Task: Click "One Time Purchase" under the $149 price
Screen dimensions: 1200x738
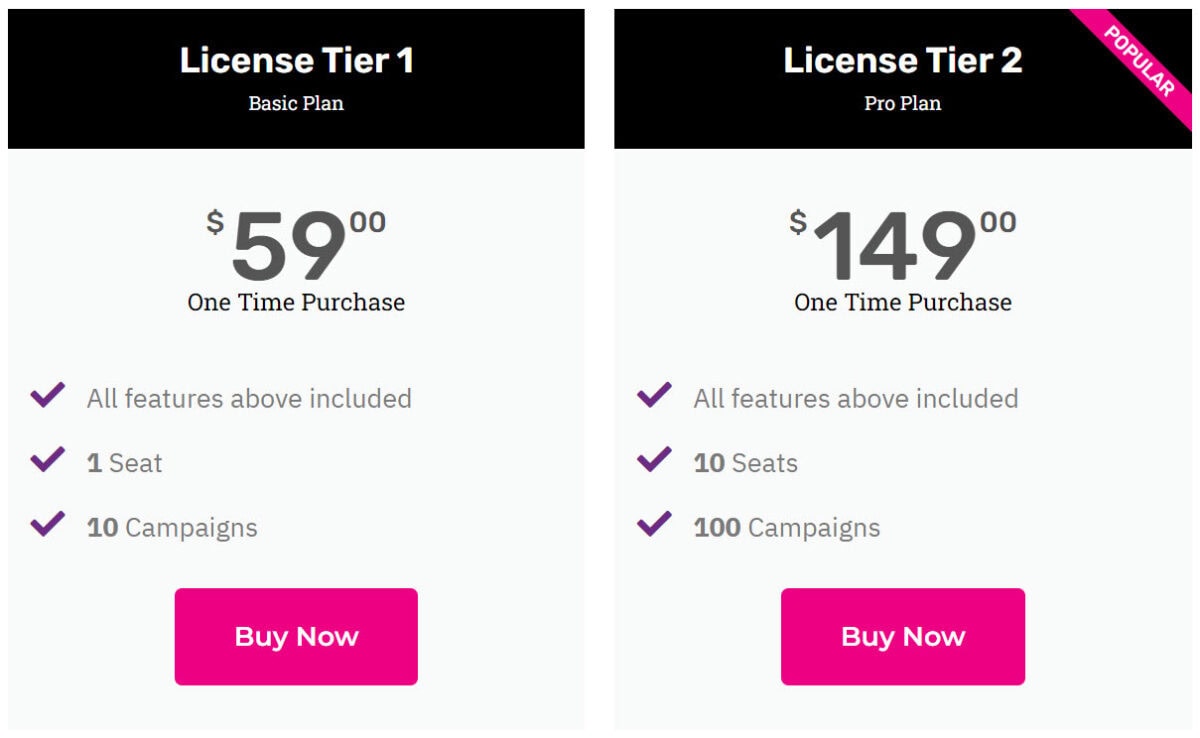Action: [x=901, y=303]
